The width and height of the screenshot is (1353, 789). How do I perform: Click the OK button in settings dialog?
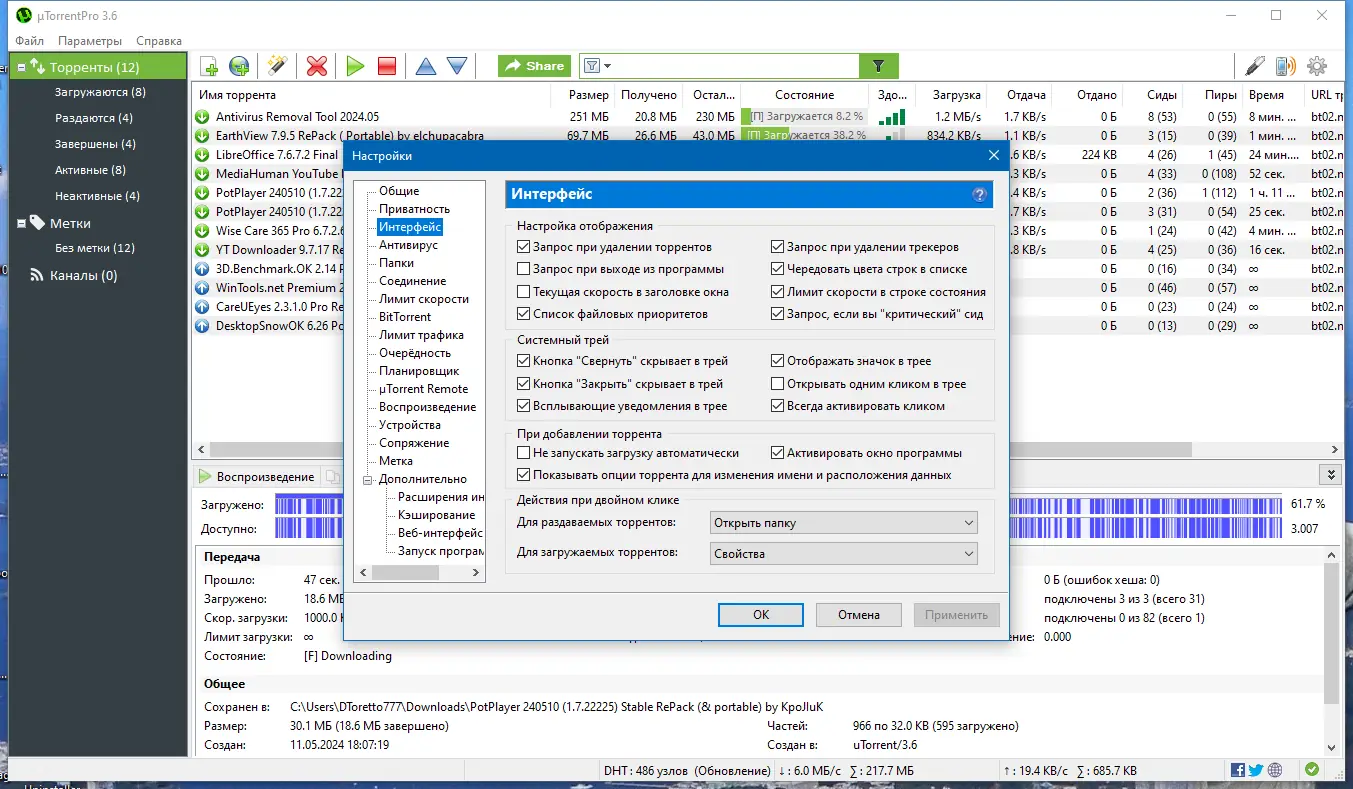click(761, 615)
